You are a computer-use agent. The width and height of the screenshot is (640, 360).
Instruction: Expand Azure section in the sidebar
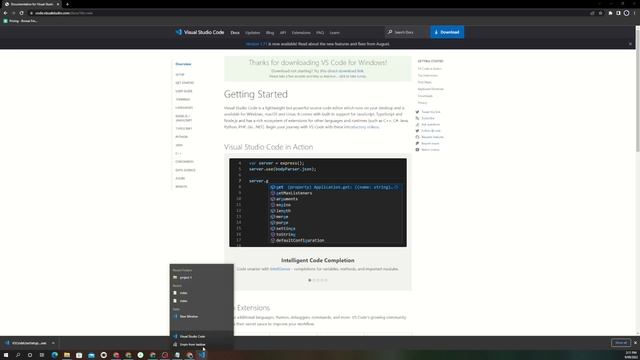(x=180, y=178)
